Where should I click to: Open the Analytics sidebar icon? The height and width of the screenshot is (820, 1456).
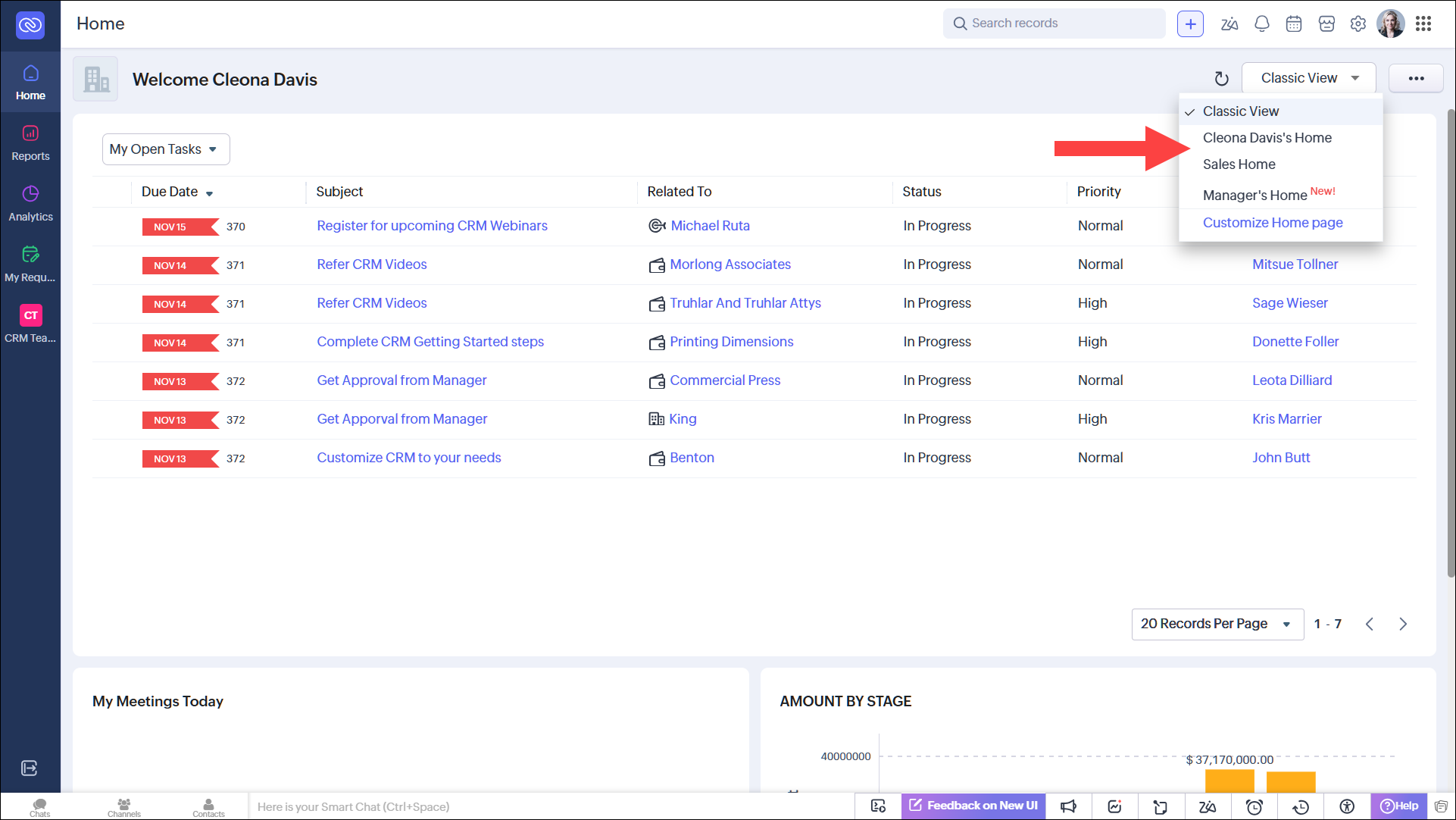(x=30, y=203)
